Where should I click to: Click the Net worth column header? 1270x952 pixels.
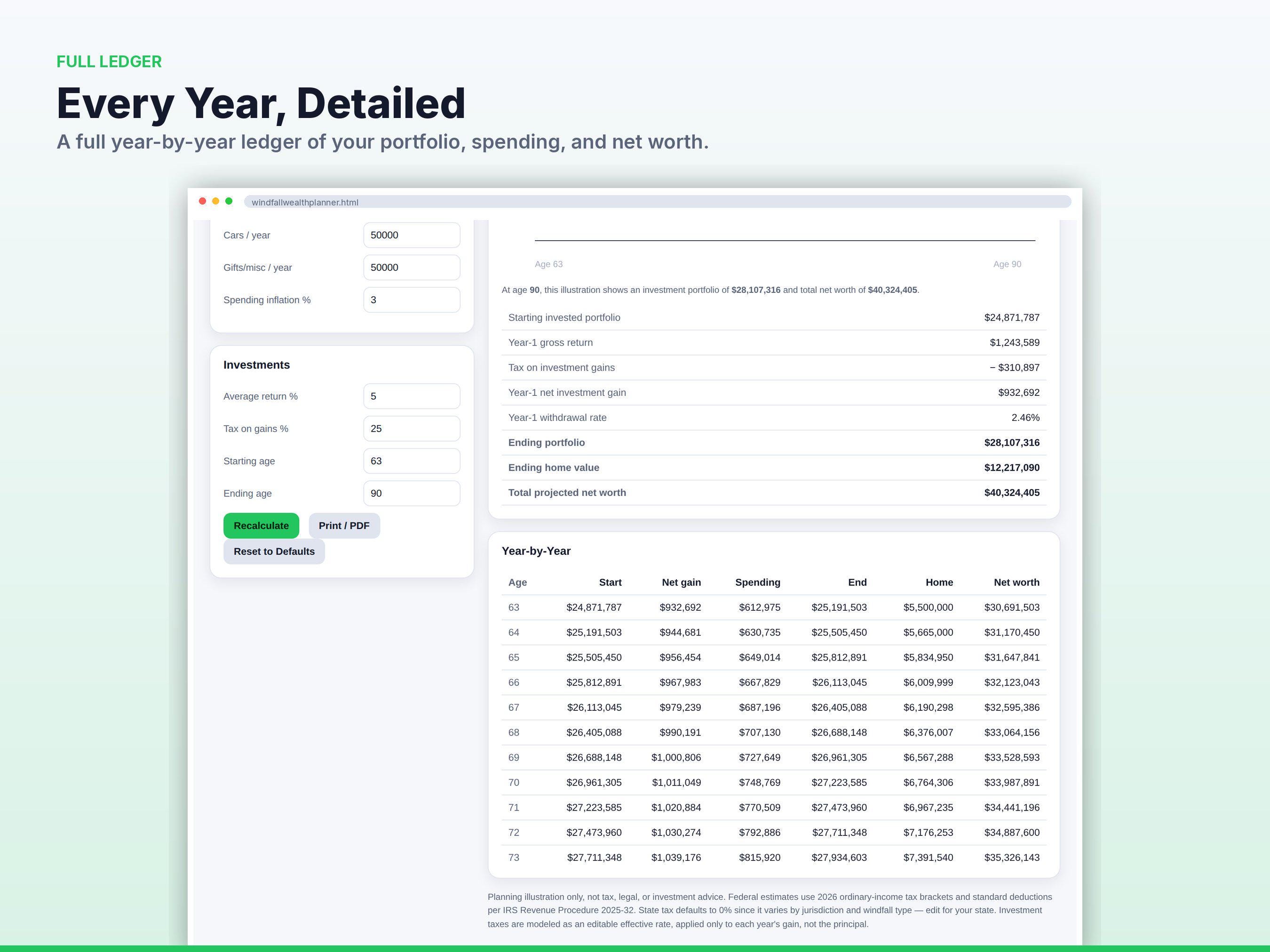1017,582
